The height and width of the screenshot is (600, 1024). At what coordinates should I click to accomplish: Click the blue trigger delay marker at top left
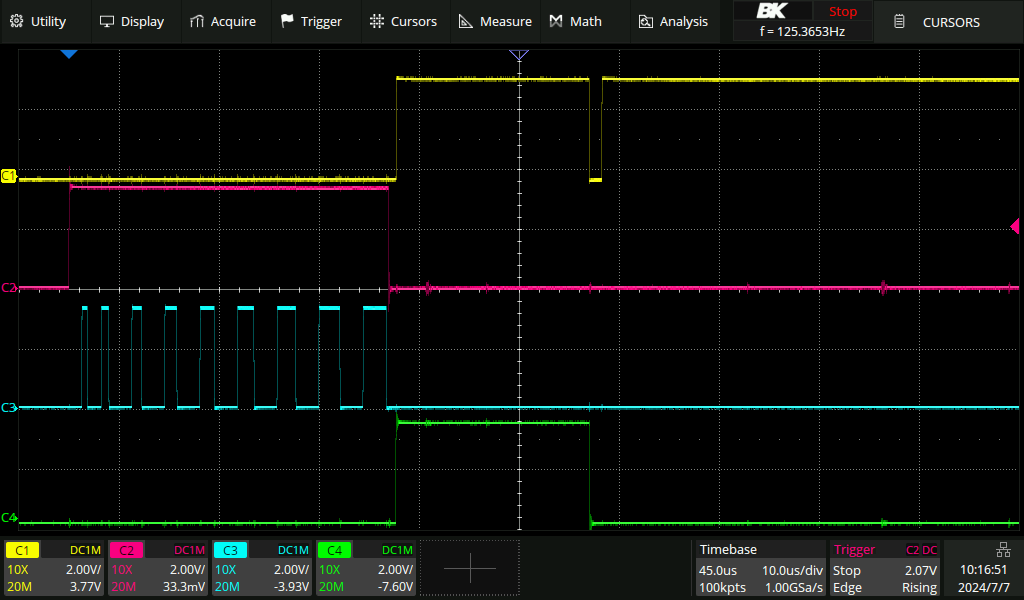pyautogui.click(x=69, y=54)
